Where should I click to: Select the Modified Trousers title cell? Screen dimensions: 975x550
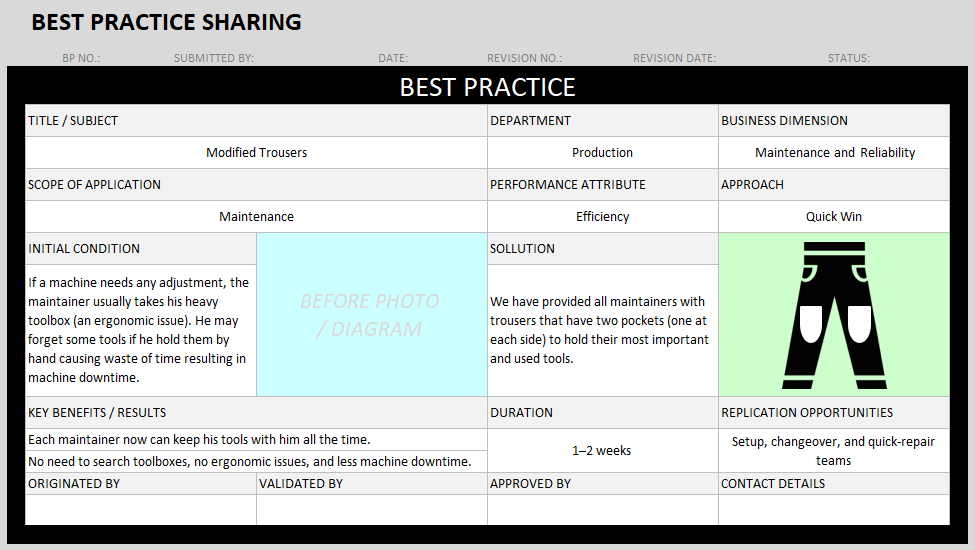pos(256,153)
